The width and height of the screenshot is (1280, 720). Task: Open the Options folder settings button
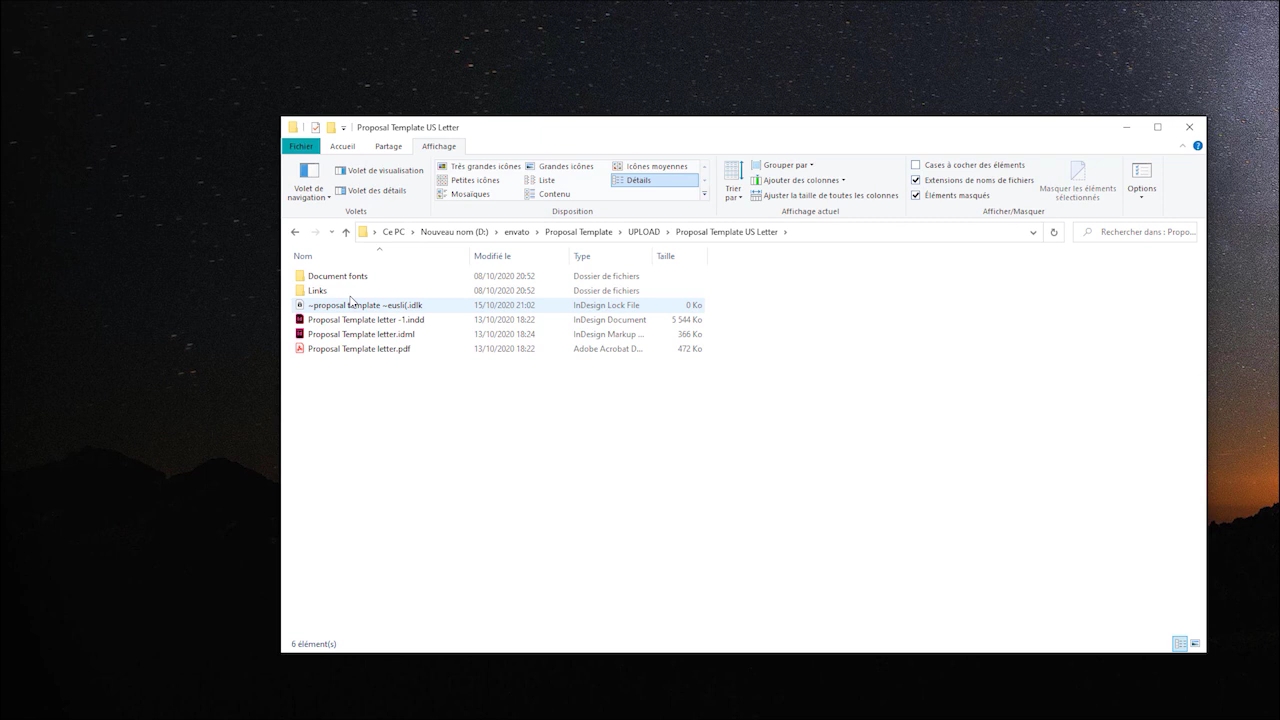point(1141,180)
